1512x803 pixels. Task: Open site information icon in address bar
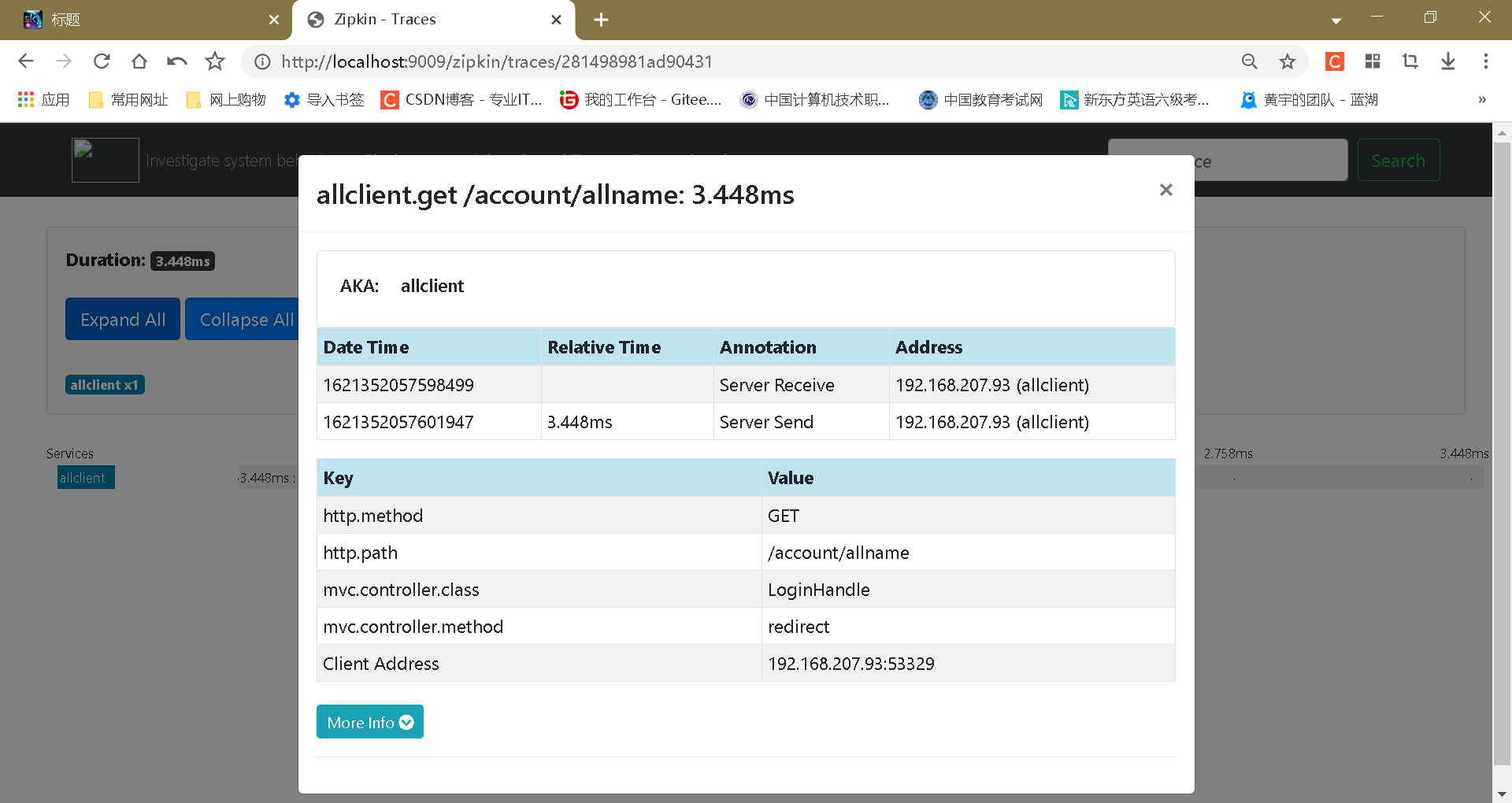(x=262, y=61)
